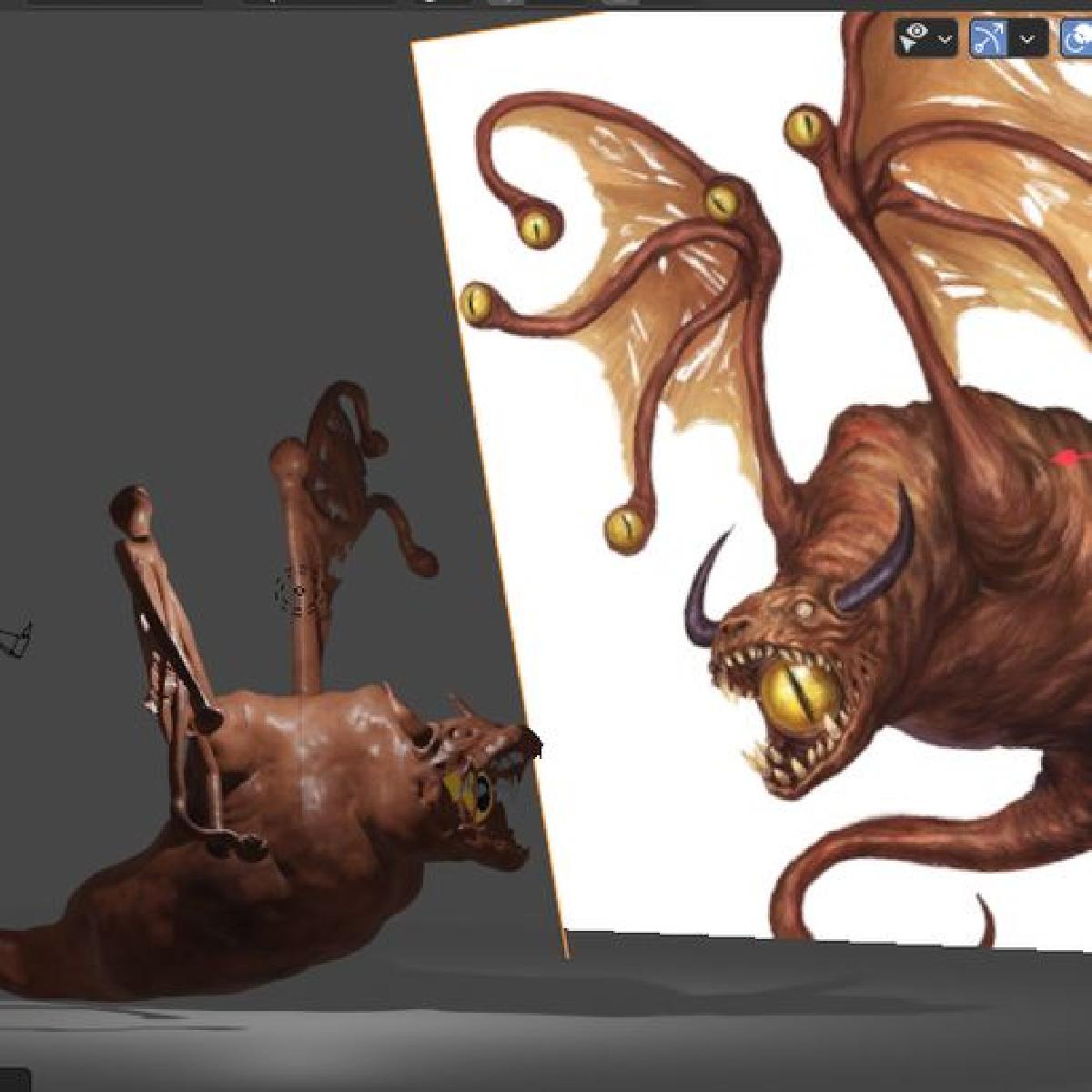Toggle the Show Gizmo button

click(988, 39)
